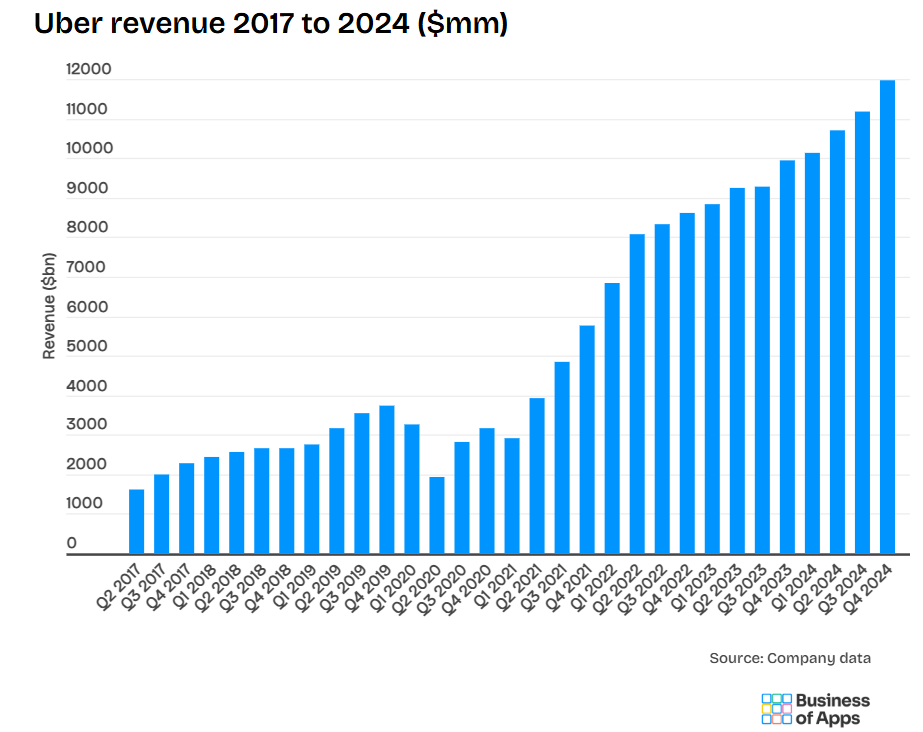Select the bar for Q1 2021
Image resolution: width=923 pixels, height=732 pixels.
click(x=512, y=496)
